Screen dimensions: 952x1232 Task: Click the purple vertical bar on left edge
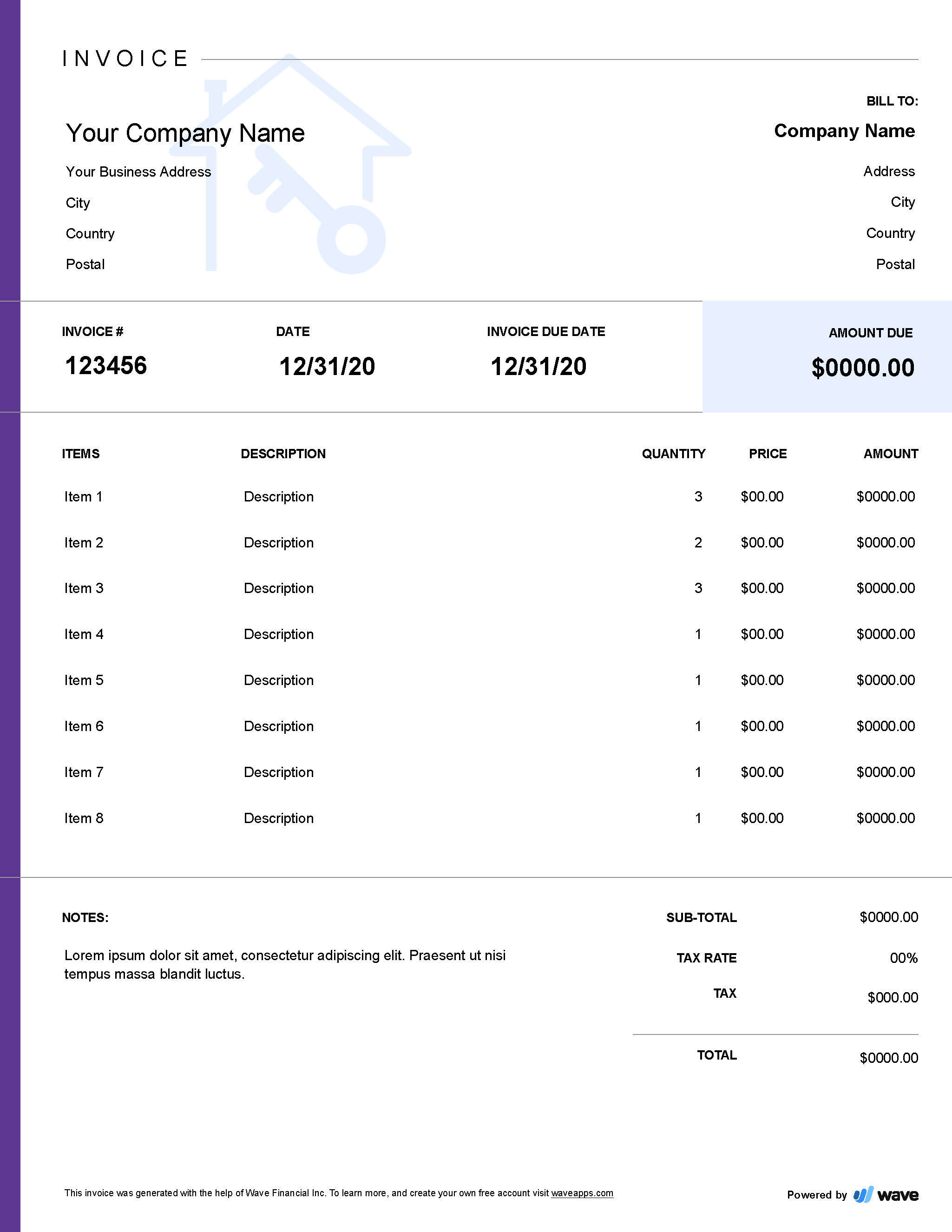tap(7, 616)
